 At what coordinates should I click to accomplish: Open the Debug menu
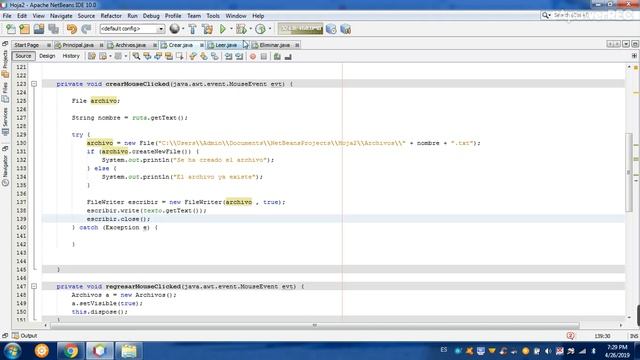pyautogui.click(x=151, y=16)
